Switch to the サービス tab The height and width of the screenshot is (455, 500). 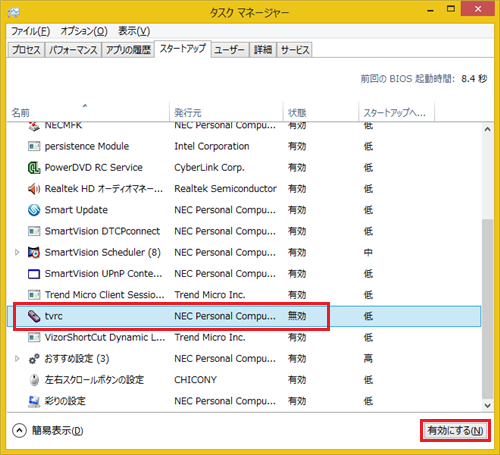(x=295, y=50)
